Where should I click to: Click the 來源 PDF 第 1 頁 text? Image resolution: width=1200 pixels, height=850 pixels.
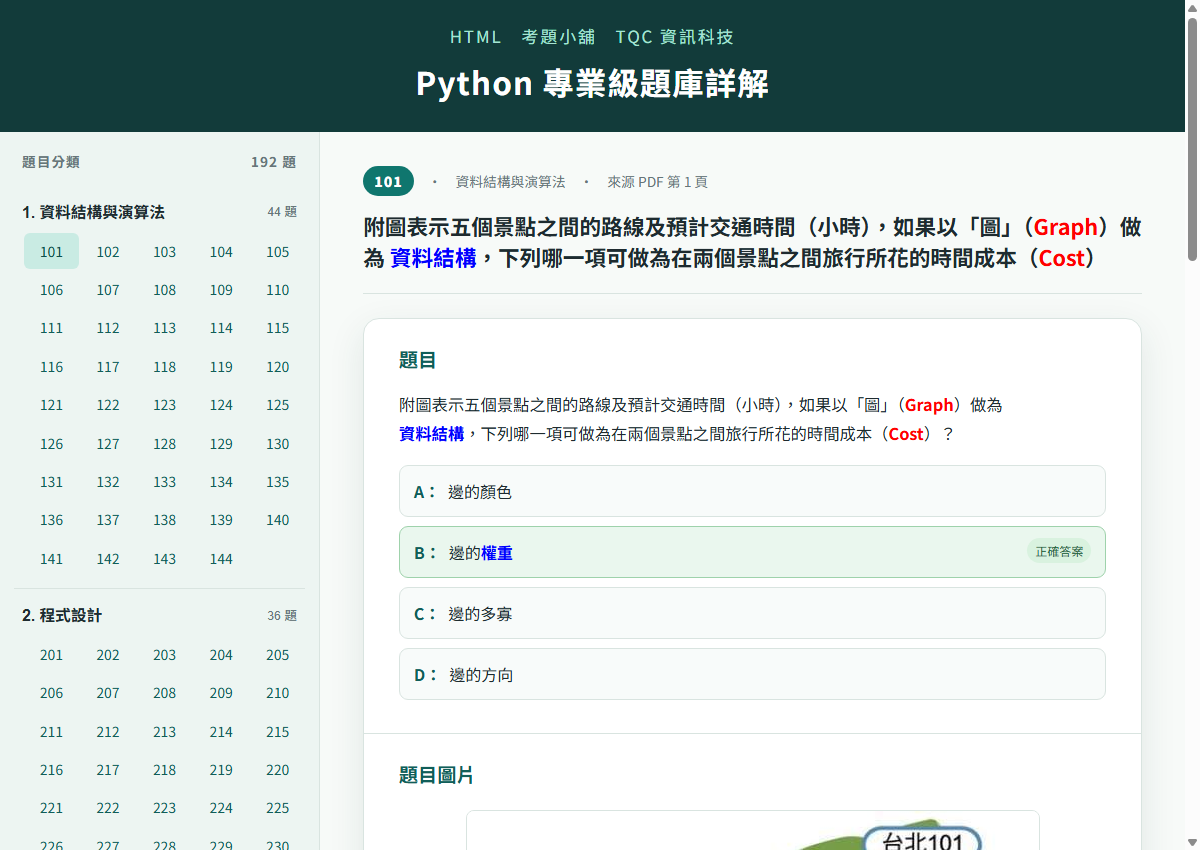[657, 182]
